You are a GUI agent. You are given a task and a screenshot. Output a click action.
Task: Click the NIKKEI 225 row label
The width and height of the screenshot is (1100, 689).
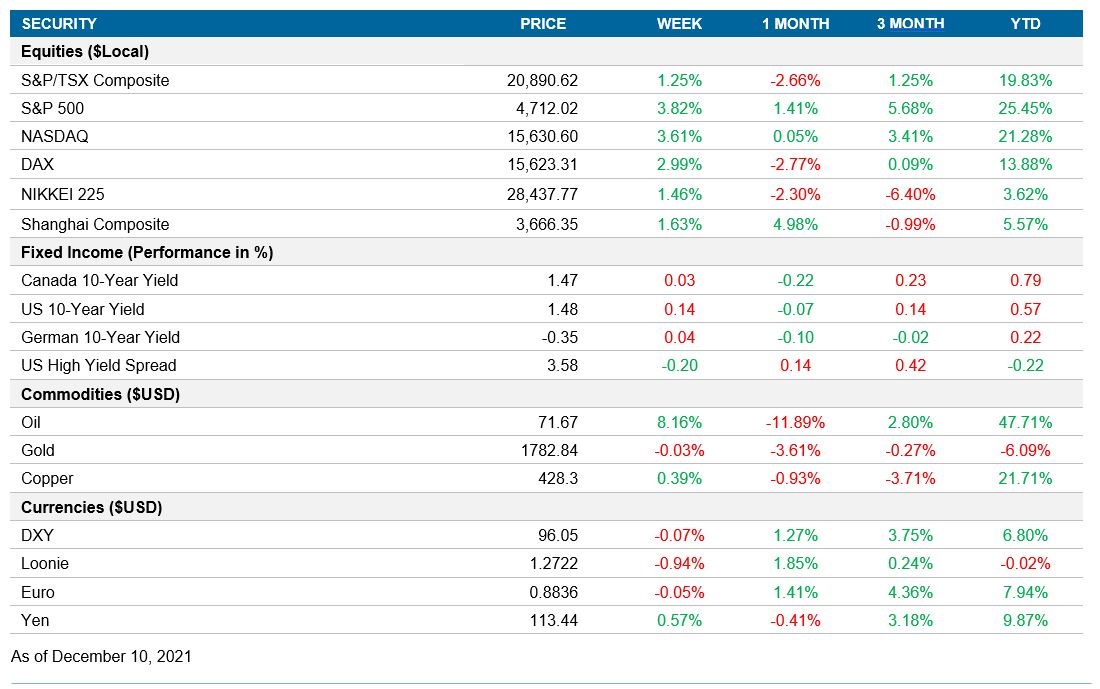[62, 194]
